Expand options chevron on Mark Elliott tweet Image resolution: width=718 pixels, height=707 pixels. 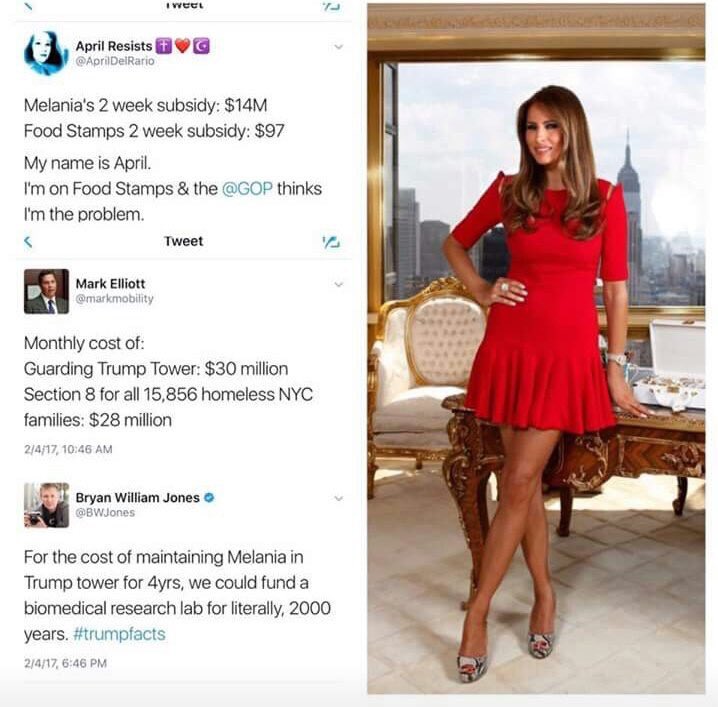pos(338,284)
